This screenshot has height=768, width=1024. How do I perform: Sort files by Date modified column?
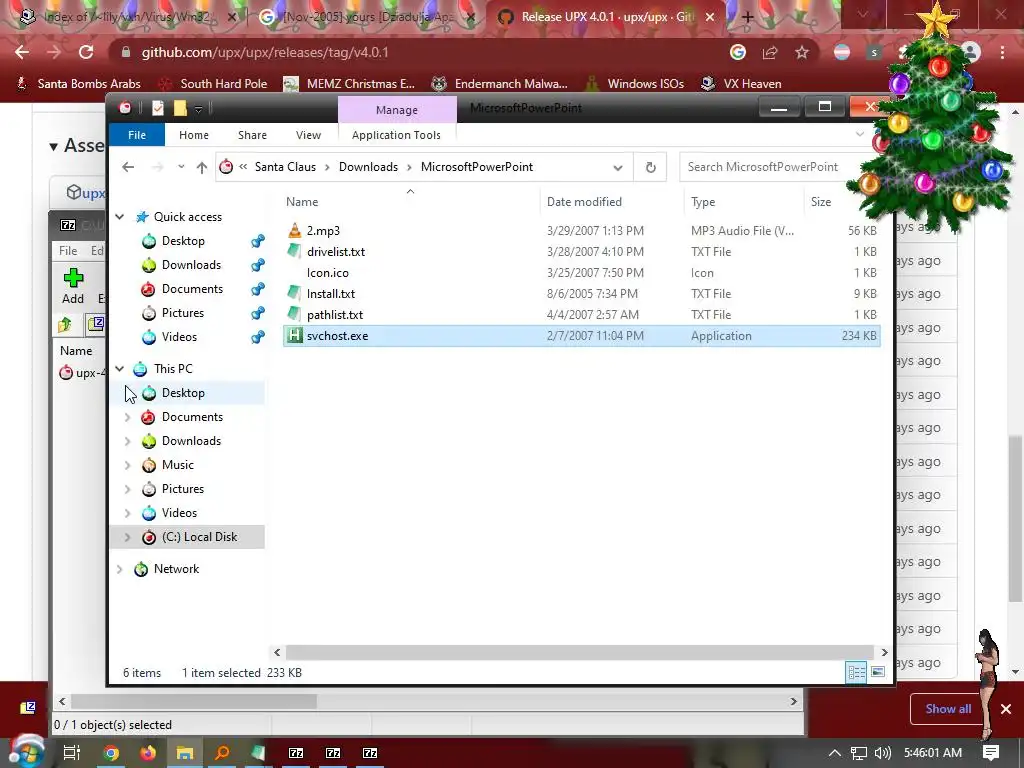click(x=584, y=202)
